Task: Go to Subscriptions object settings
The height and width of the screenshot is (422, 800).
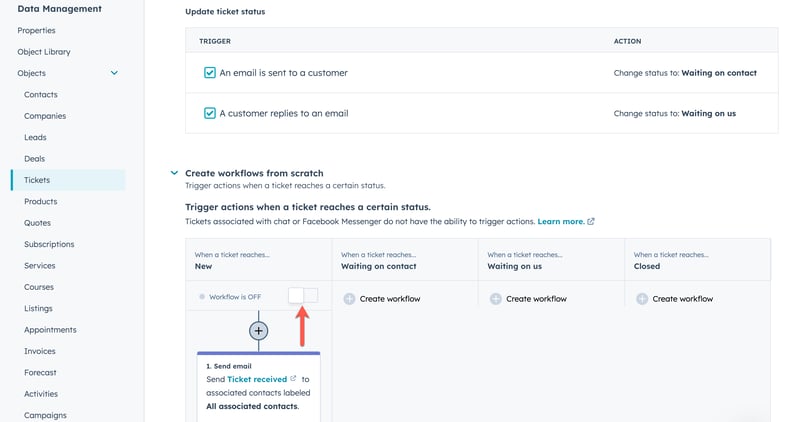Action: click(49, 244)
